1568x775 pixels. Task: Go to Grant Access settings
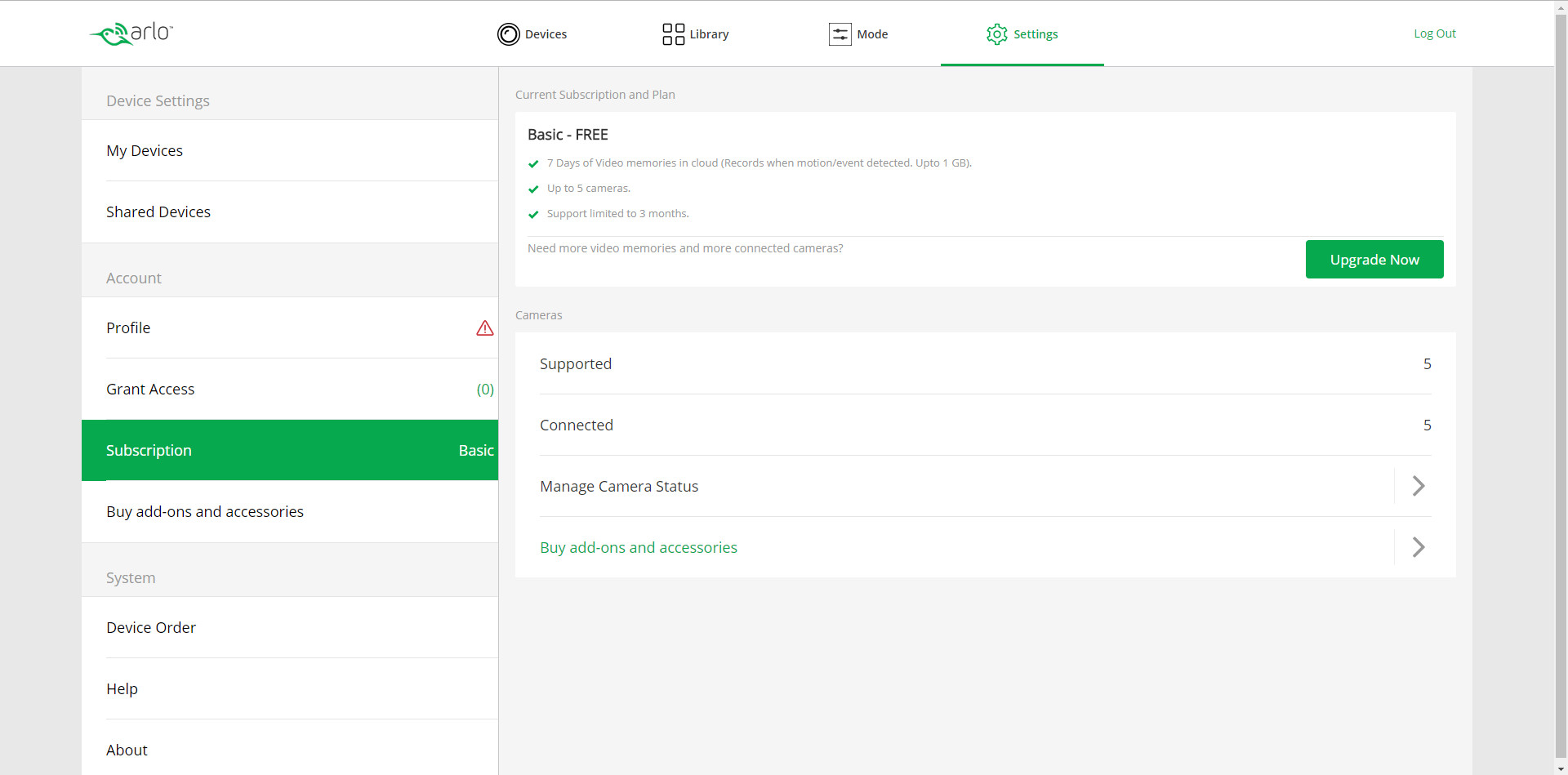tap(150, 390)
